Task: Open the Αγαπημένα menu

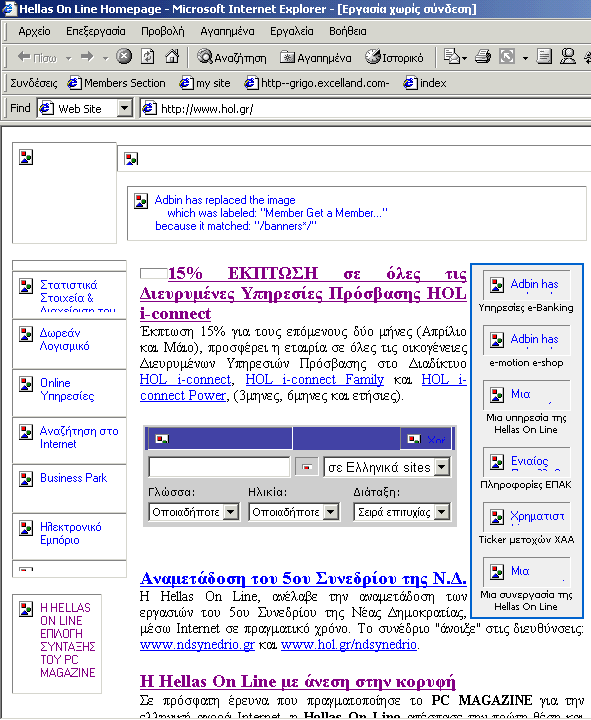Action: coord(227,31)
